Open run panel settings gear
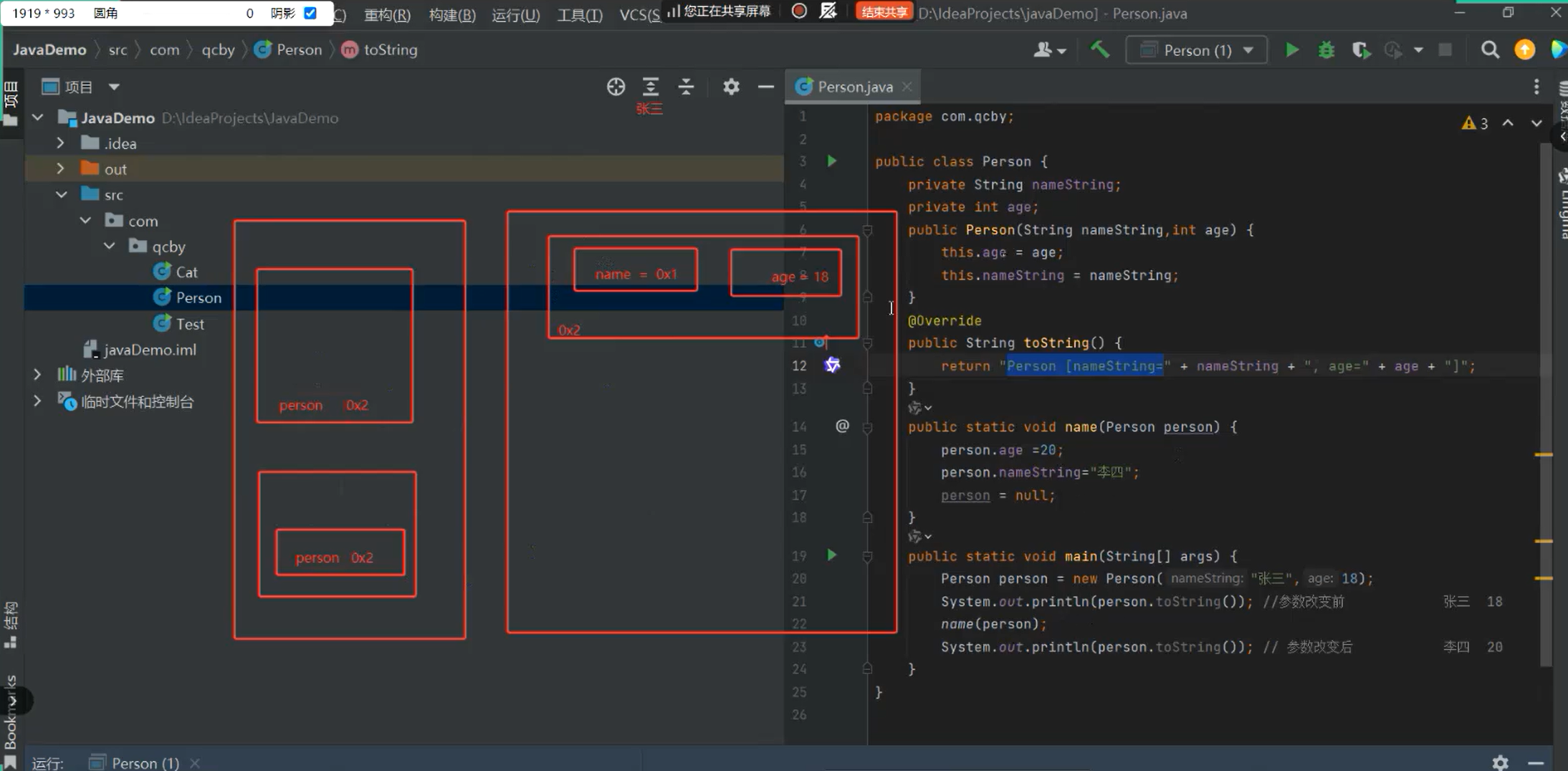 tap(1500, 762)
